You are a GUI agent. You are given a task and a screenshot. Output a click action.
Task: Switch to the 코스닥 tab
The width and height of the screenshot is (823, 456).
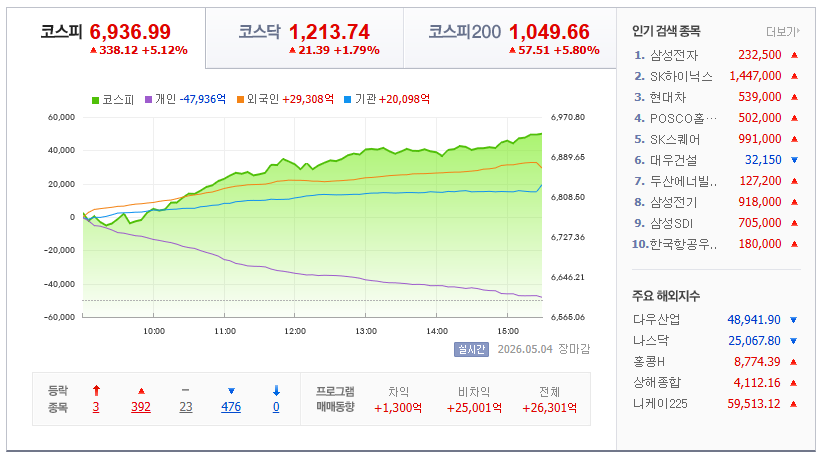(x=304, y=38)
